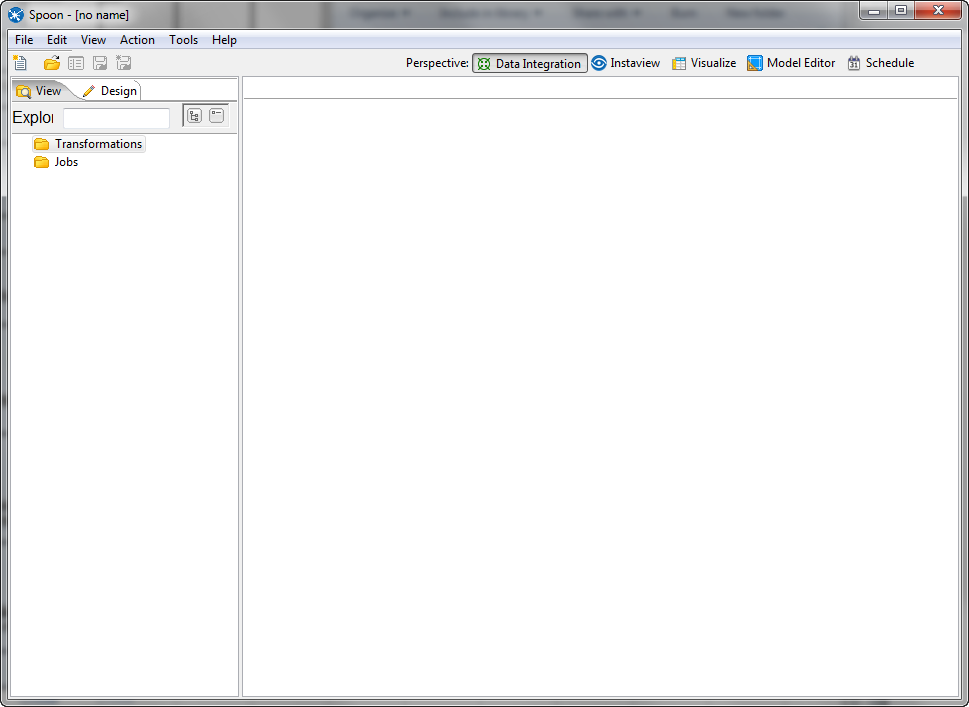Image resolution: width=969 pixels, height=707 pixels.
Task: Click the Transformations folder icon
Action: tap(41, 144)
